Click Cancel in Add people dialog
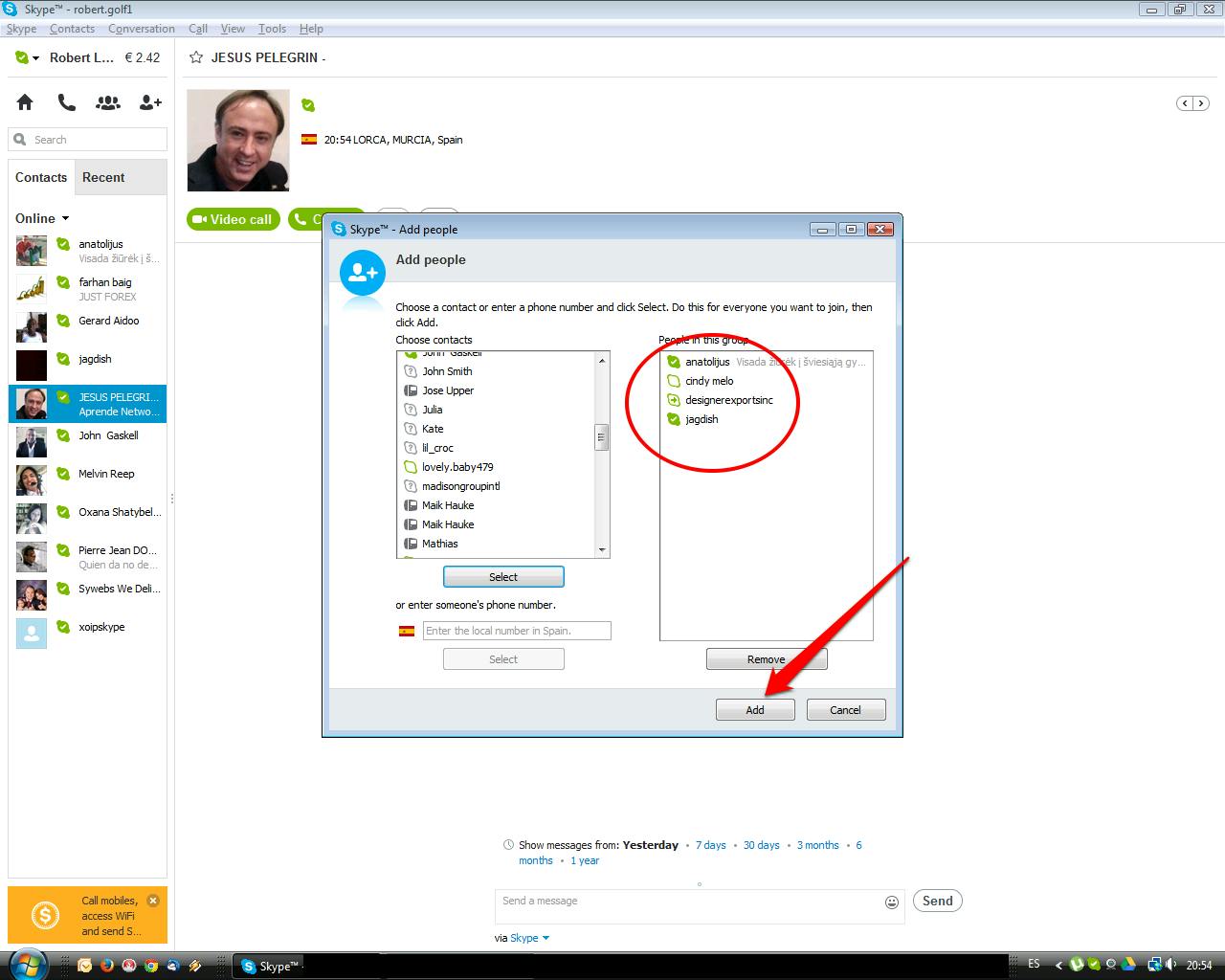This screenshot has height=980, width=1225. click(845, 710)
